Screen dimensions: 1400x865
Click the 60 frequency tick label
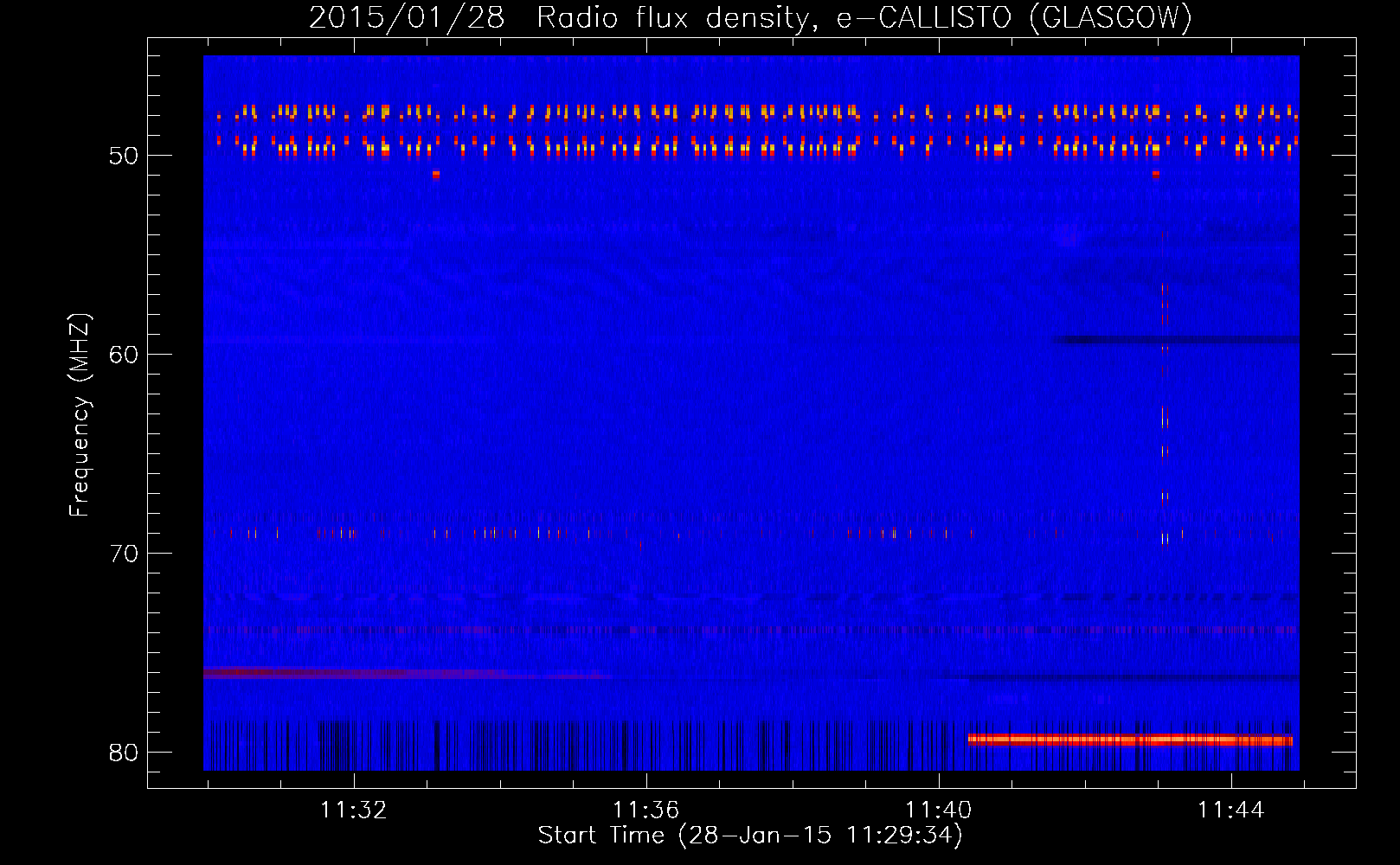(x=124, y=355)
